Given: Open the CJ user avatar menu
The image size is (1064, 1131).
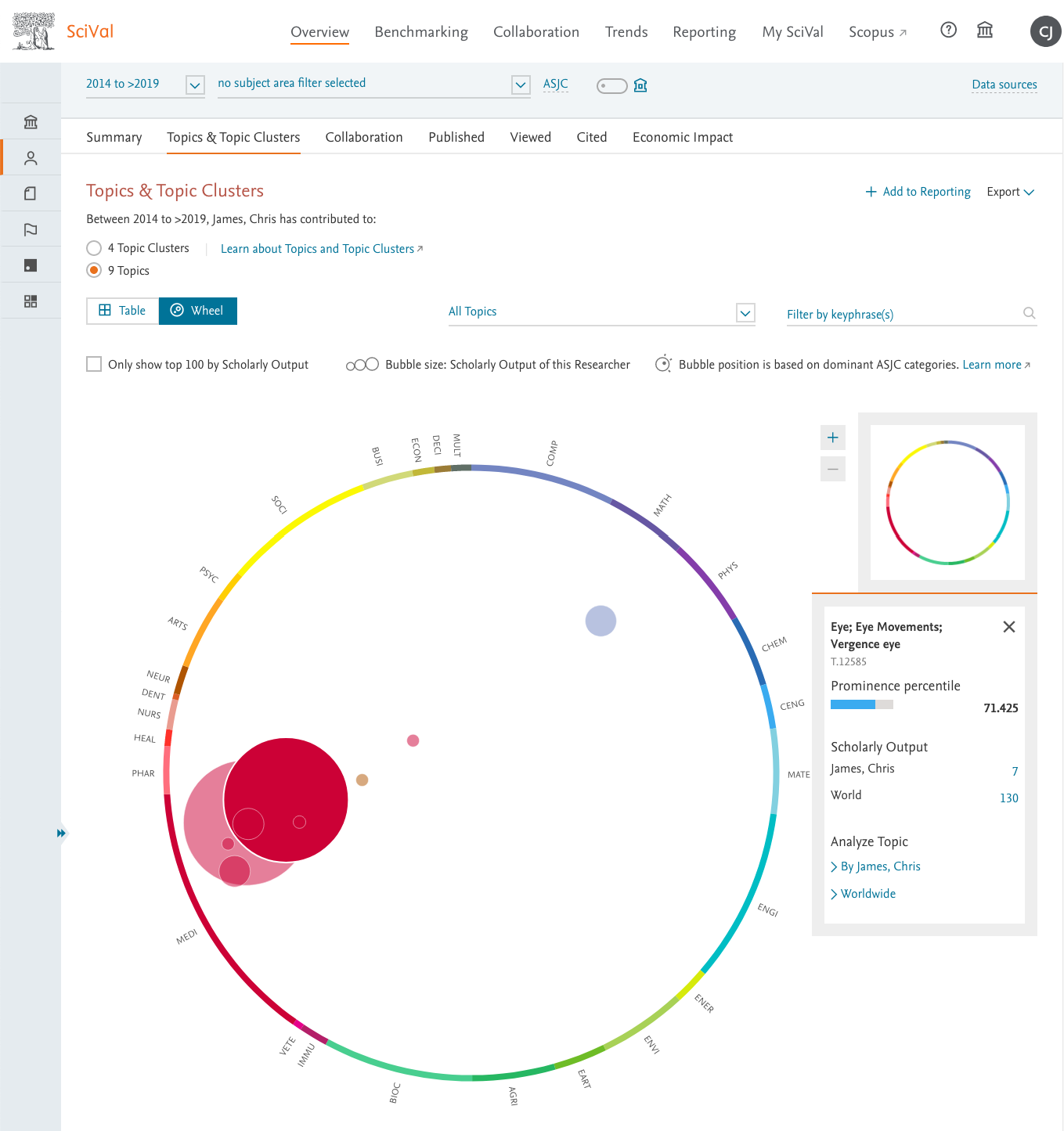Looking at the screenshot, I should click(1046, 31).
